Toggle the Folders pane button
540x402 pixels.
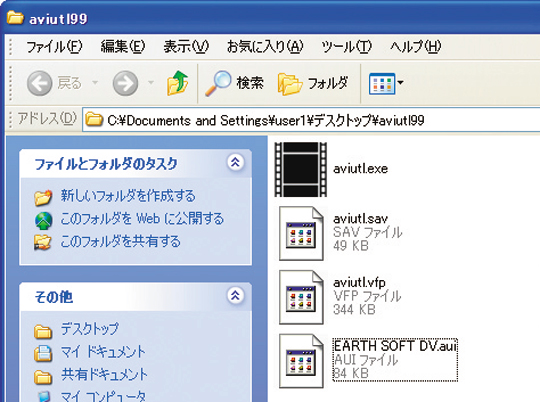click(313, 83)
